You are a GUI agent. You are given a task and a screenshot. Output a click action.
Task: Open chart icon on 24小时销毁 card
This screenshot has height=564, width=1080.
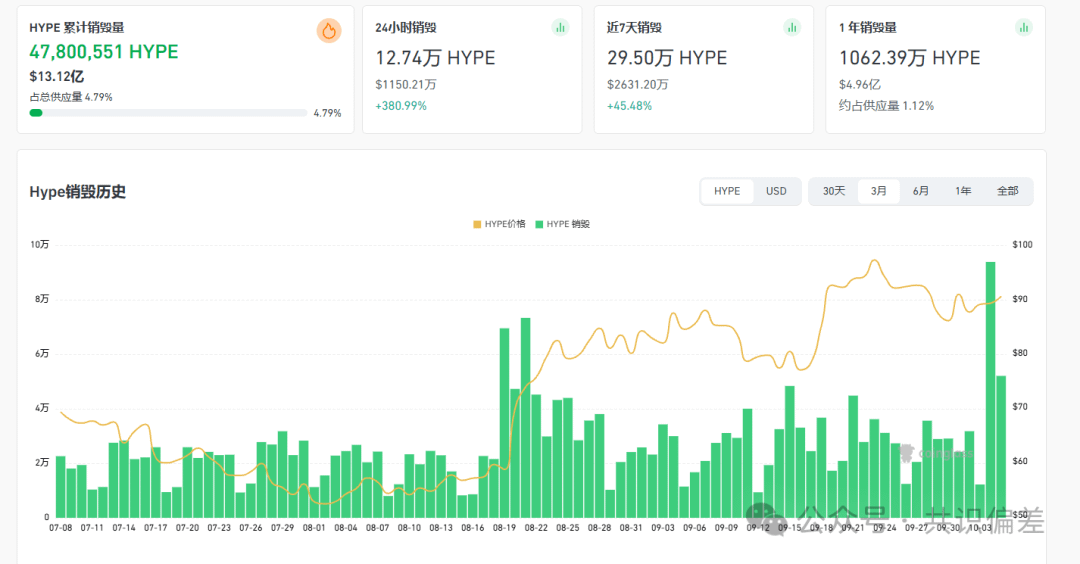tap(560, 28)
